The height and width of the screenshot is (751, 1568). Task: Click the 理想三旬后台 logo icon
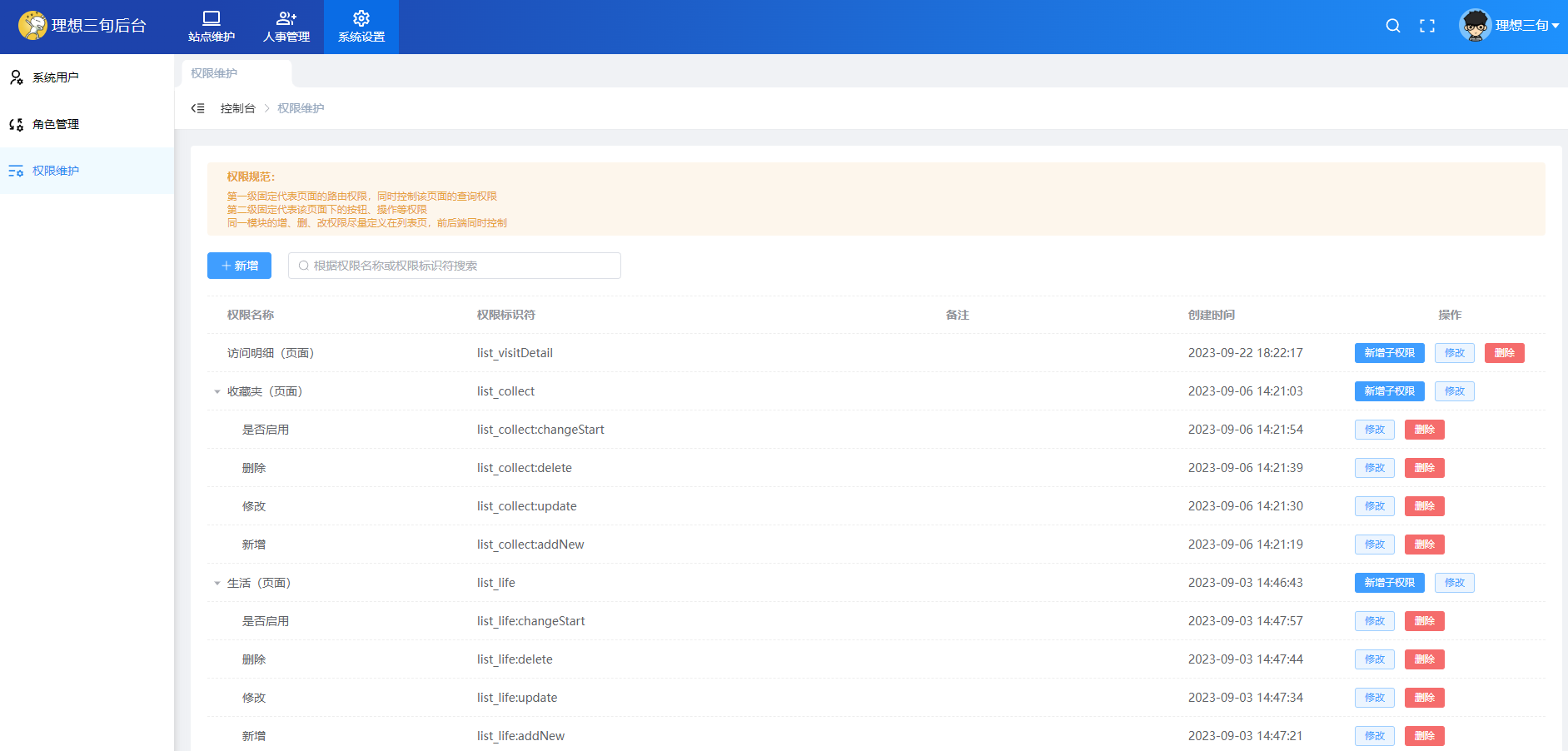click(x=33, y=26)
